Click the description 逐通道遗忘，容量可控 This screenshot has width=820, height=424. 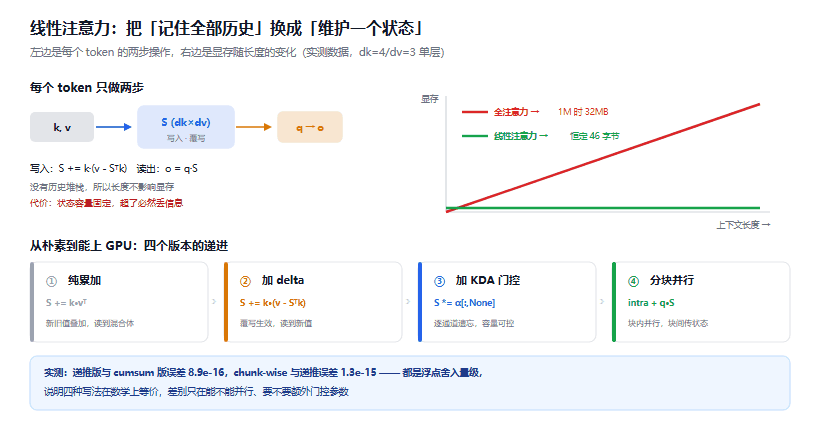coord(474,323)
